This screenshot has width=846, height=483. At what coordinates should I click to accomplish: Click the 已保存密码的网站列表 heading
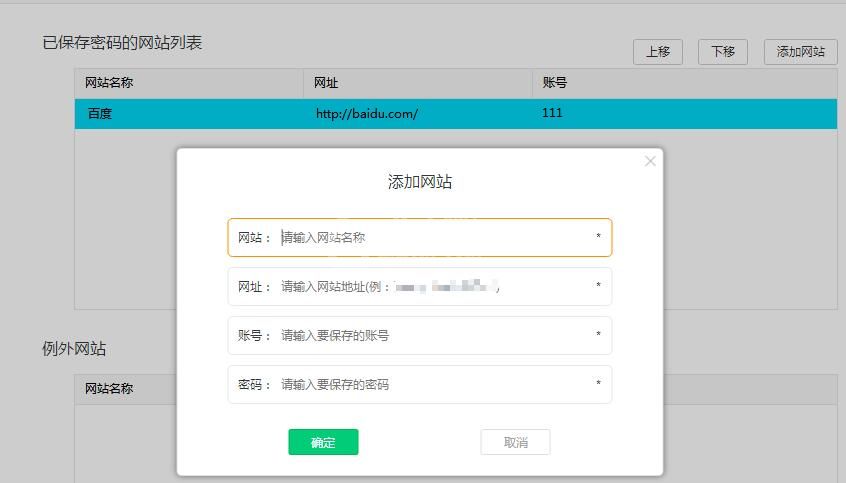(x=122, y=43)
